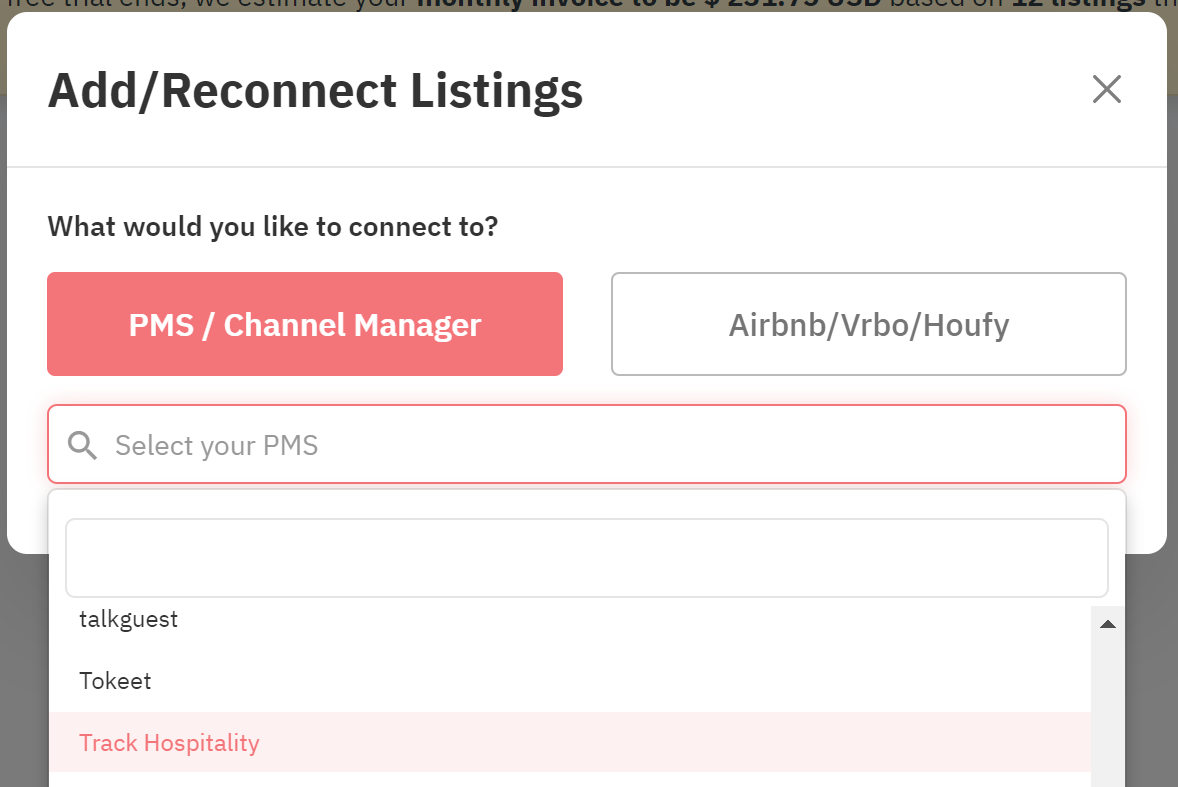Choose the PMS / Channel Manager option
This screenshot has width=1178, height=787.
tap(305, 324)
